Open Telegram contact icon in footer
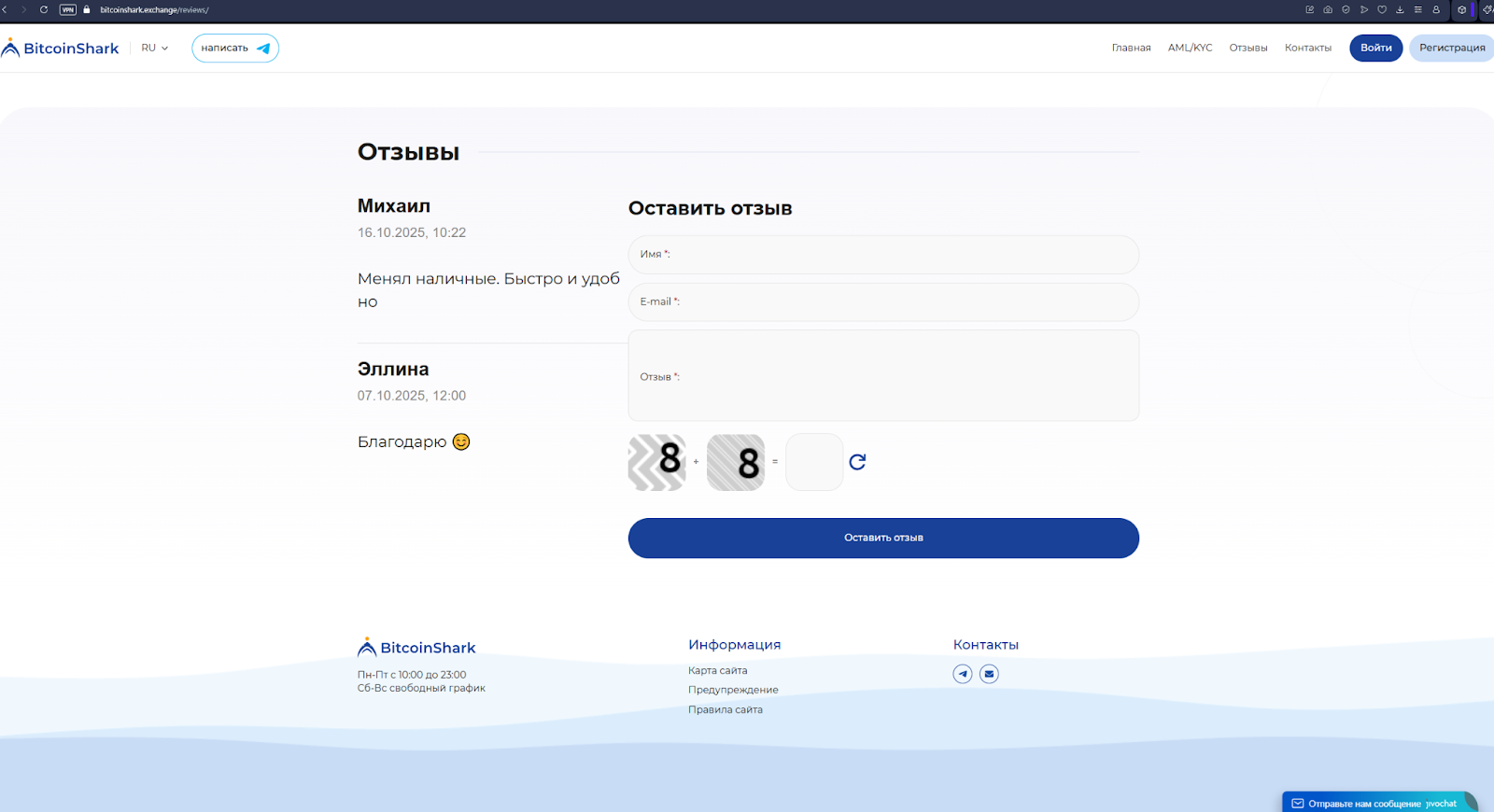Screen dimensions: 1494x812 point(962,674)
